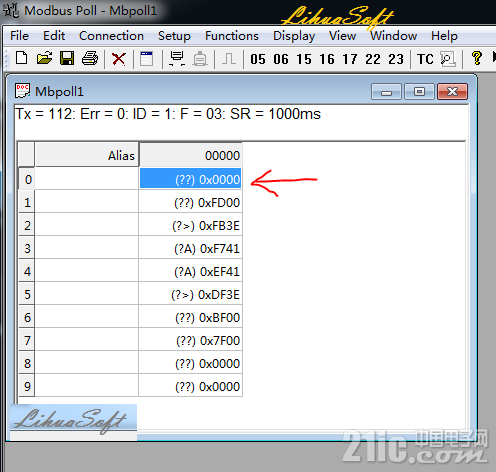Image resolution: width=496 pixels, height=472 pixels.
Task: Select the 0xEF41 value cell
Action: point(191,271)
